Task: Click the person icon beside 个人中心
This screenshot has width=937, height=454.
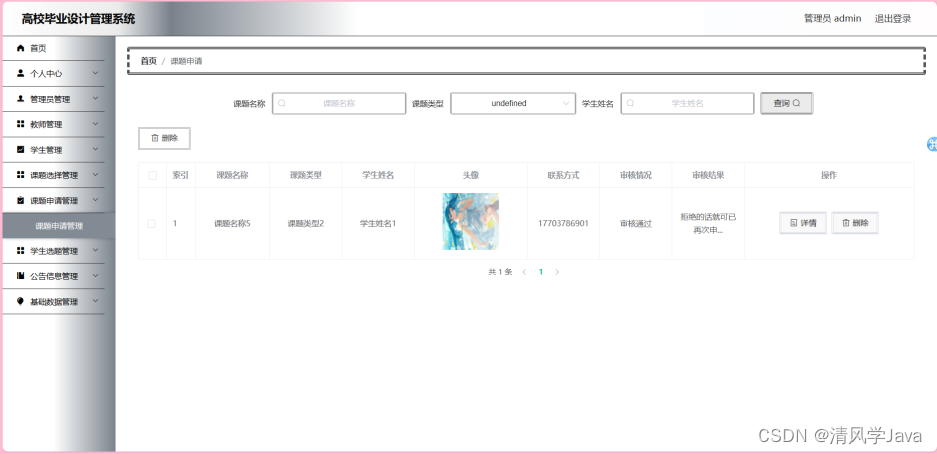Action: pos(21,73)
